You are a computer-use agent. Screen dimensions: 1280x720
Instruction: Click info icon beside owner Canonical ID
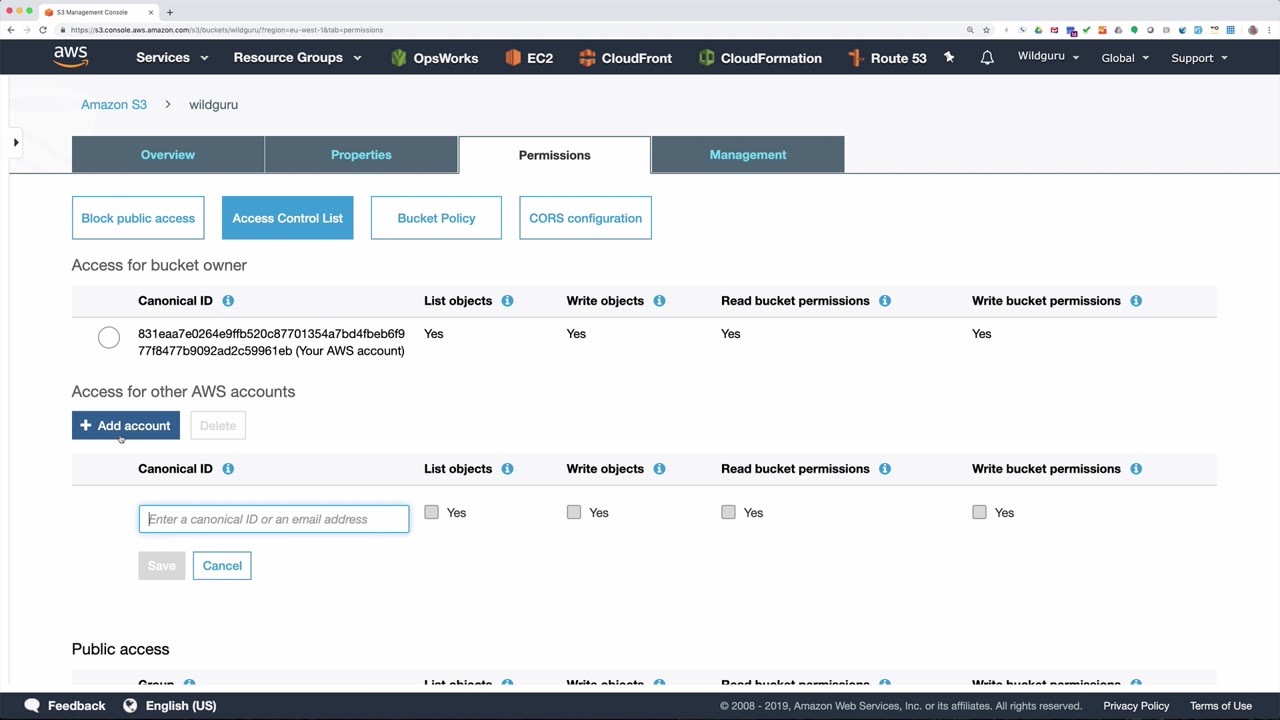tap(228, 301)
